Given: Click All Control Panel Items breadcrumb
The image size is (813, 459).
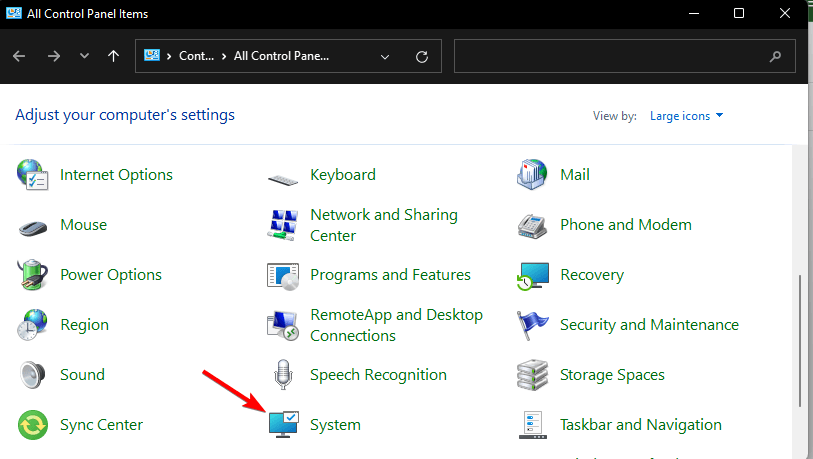Looking at the screenshot, I should pos(280,57).
